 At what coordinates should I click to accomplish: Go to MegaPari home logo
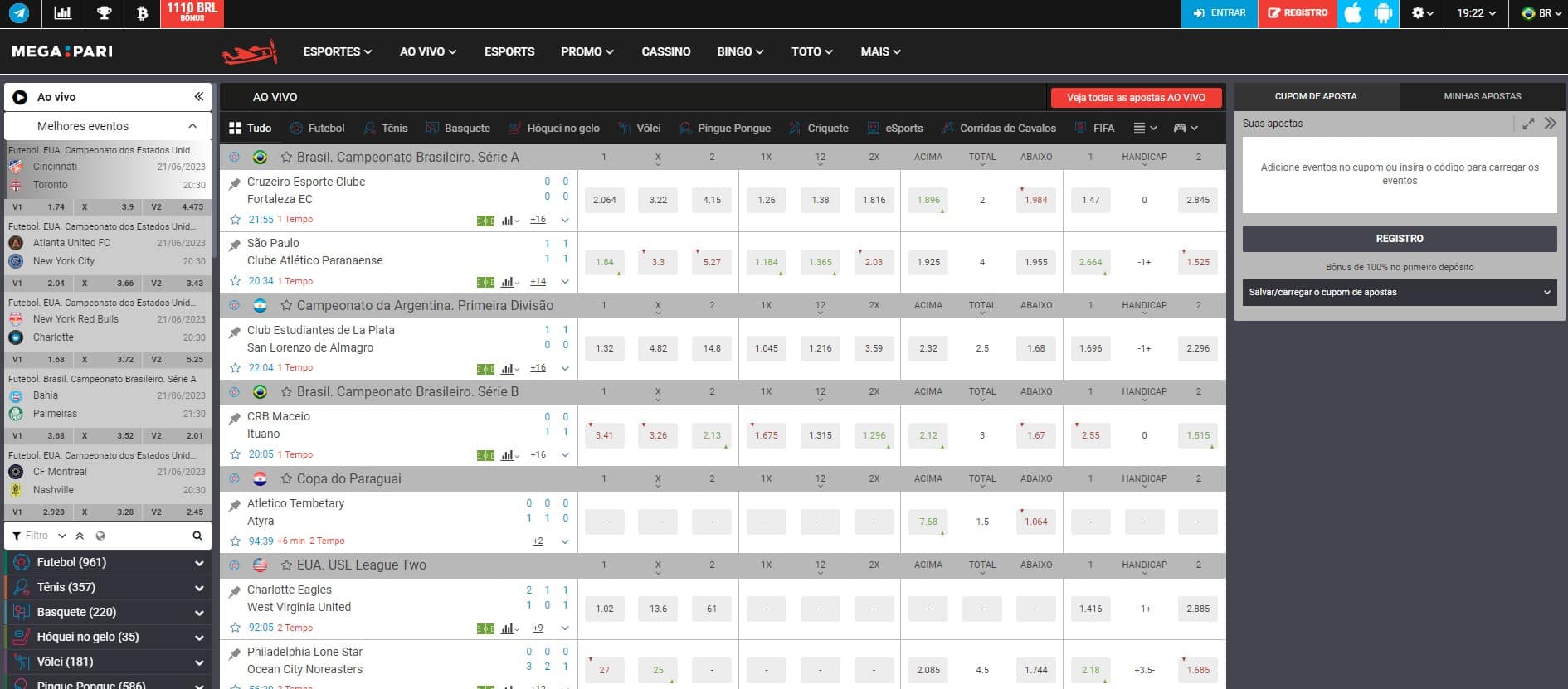coord(62,51)
